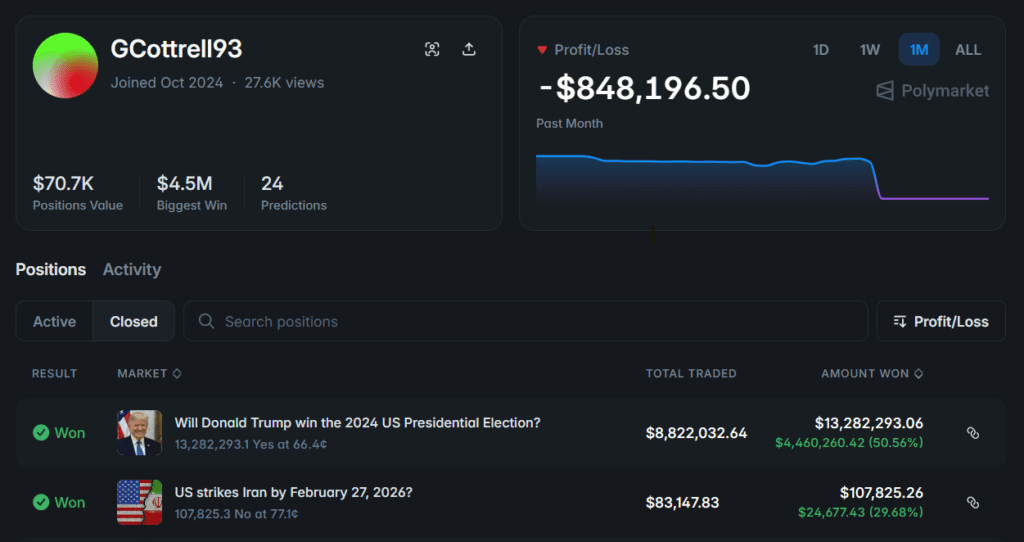This screenshot has height=542, width=1024.
Task: Select the ALL time range
Action: pos(968,50)
